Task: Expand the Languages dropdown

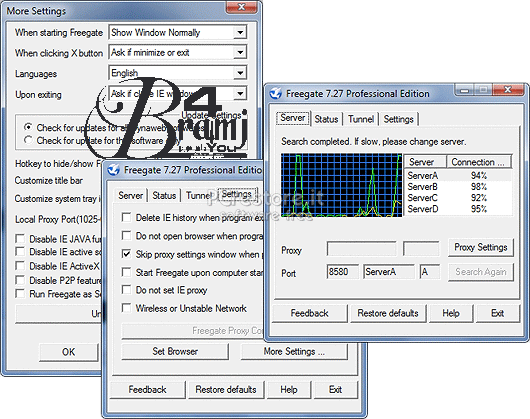Action: point(240,73)
